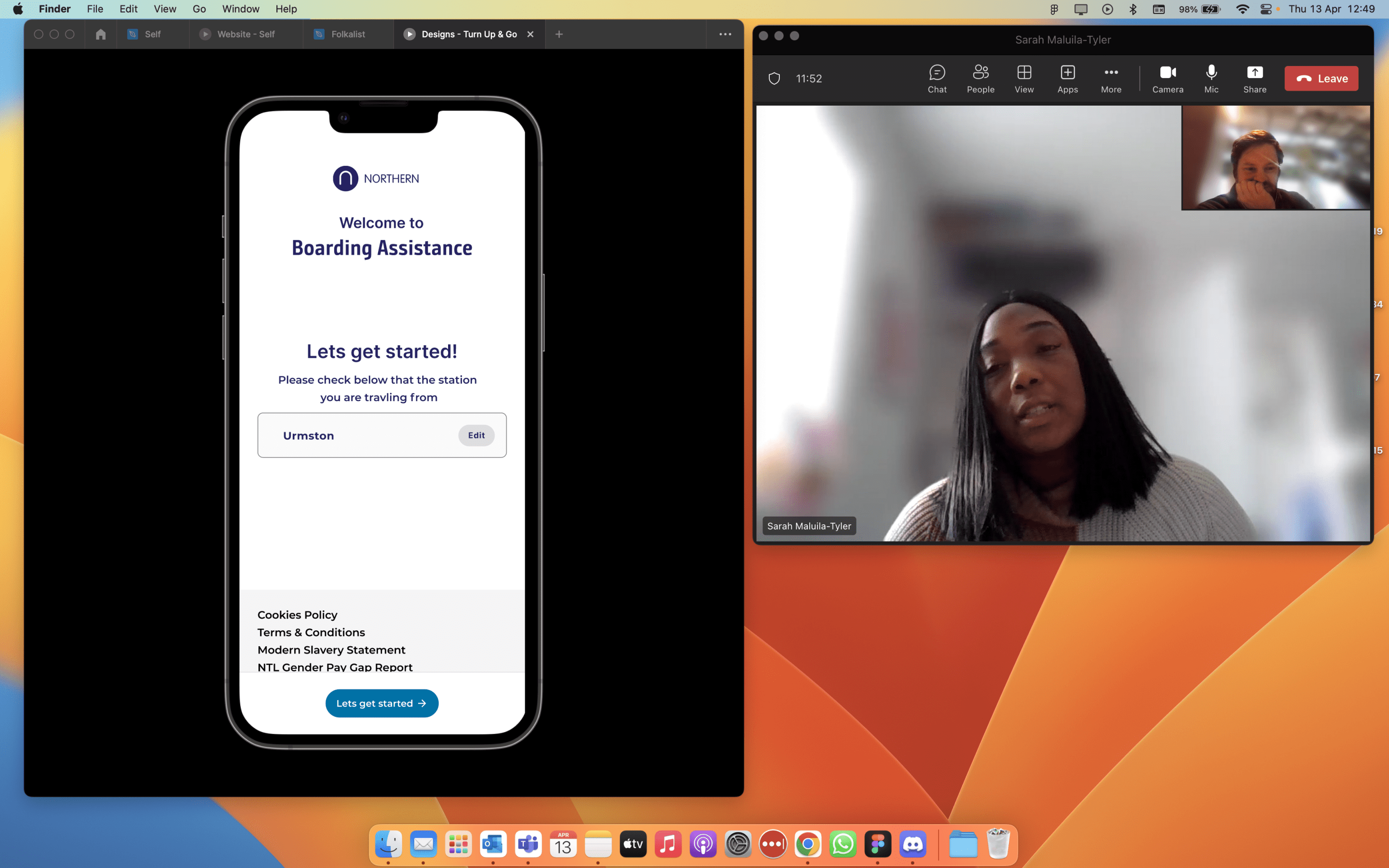
Task: Open the View layout options
Action: tap(1024, 79)
